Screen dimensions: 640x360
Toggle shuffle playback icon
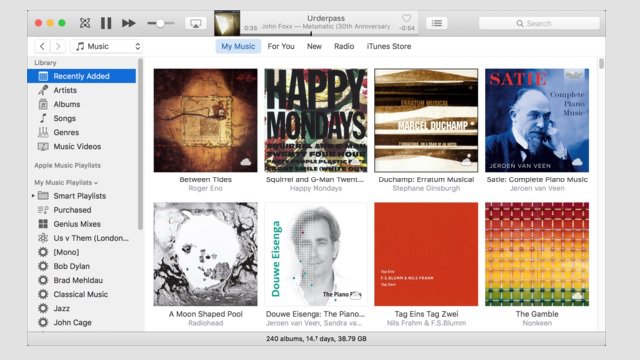pos(85,23)
